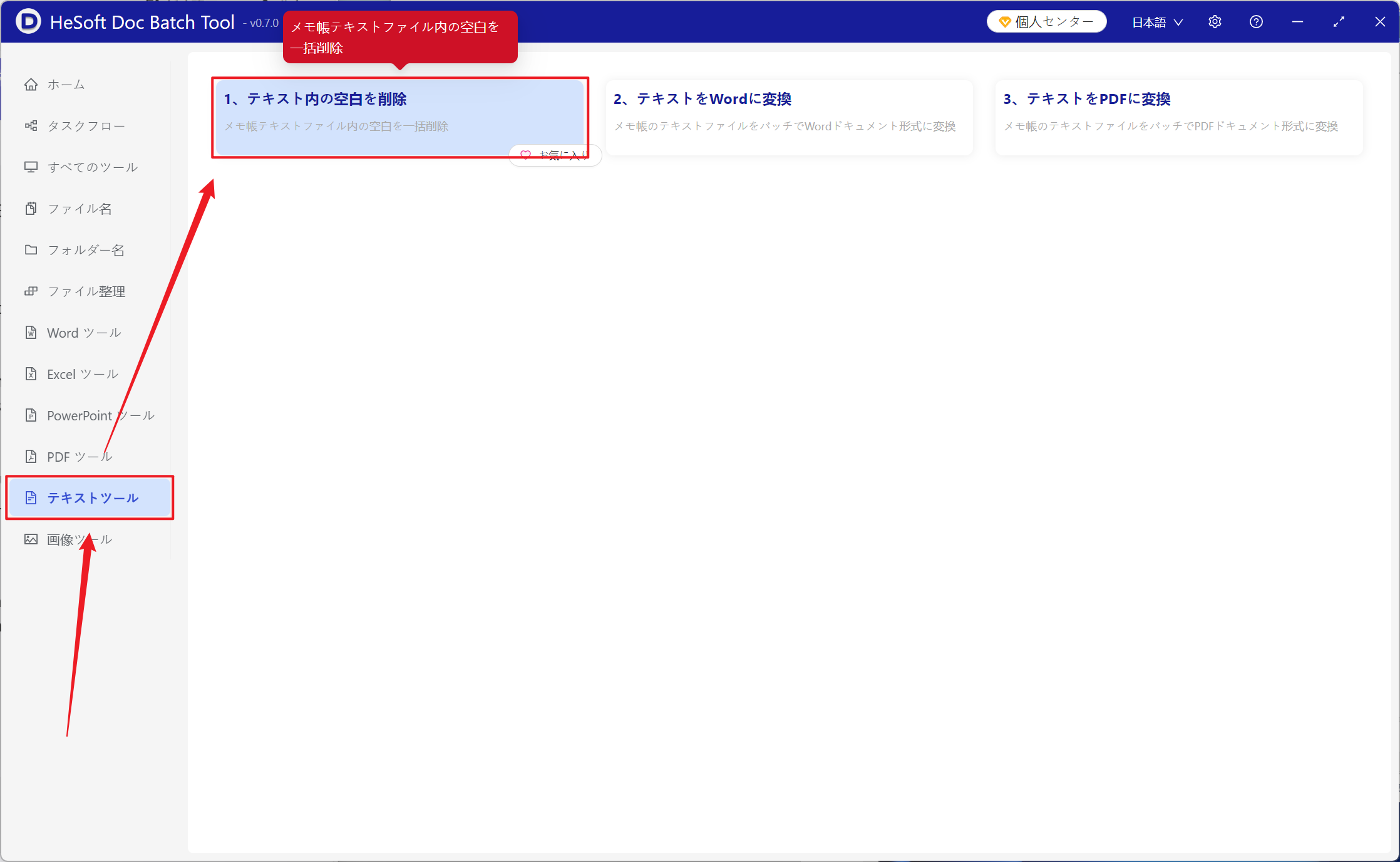Image resolution: width=1400 pixels, height=862 pixels.
Task: Click the PDFドキュメント形式に変換 description
Action: (x=1171, y=127)
